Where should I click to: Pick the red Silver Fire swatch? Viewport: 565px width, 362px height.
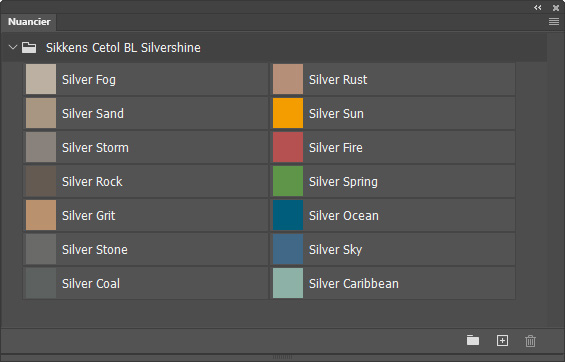coord(288,147)
